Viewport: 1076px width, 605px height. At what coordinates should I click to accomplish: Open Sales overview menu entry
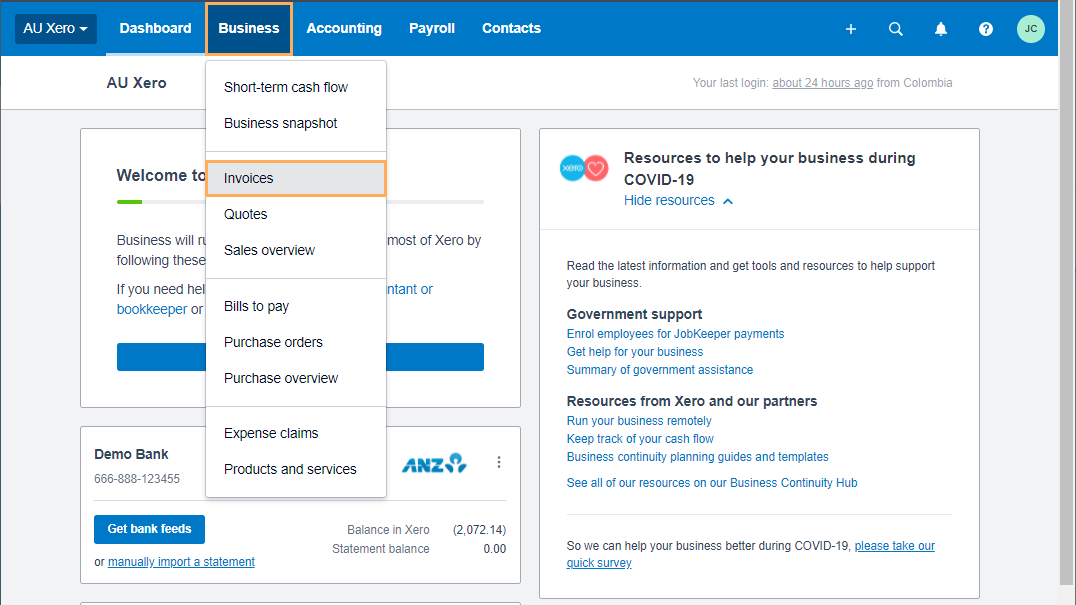coord(296,250)
